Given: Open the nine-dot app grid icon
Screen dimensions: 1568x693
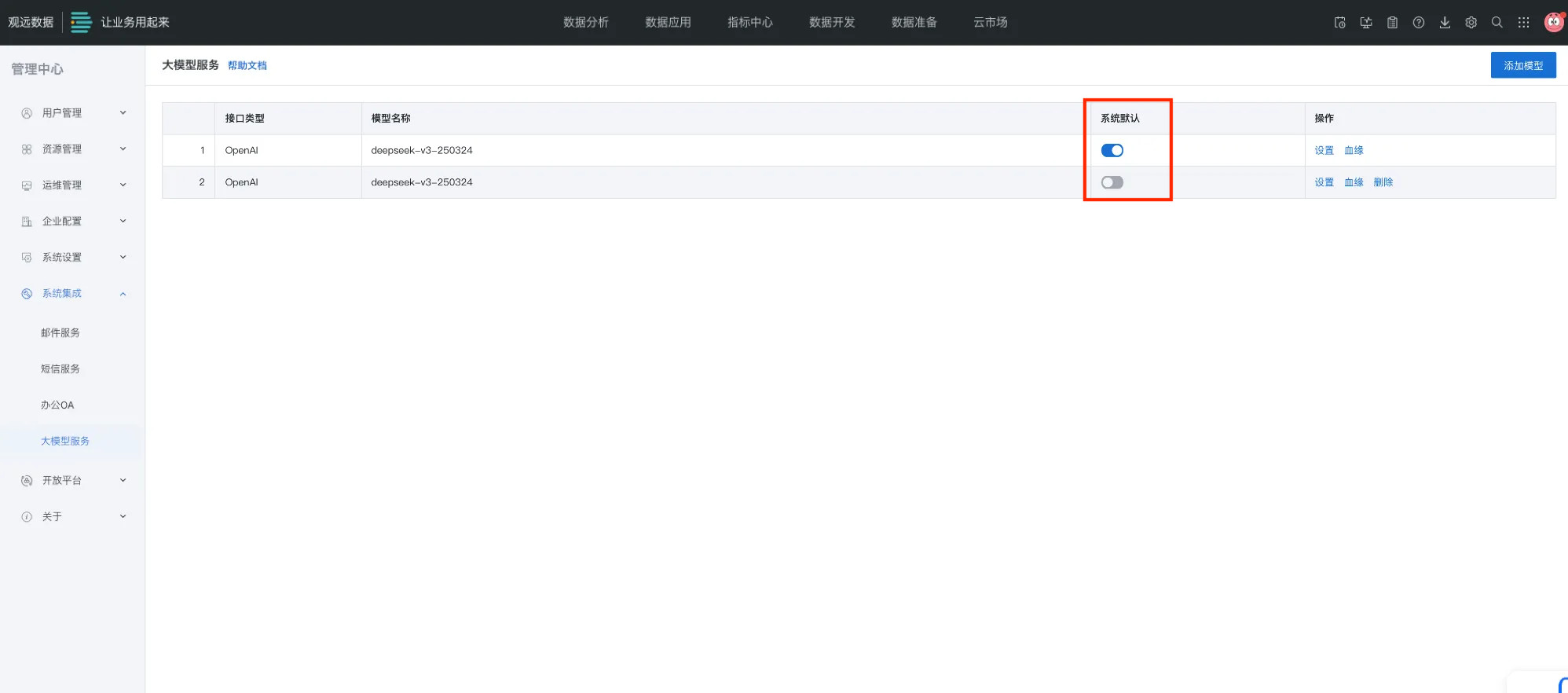Looking at the screenshot, I should coord(1523,23).
